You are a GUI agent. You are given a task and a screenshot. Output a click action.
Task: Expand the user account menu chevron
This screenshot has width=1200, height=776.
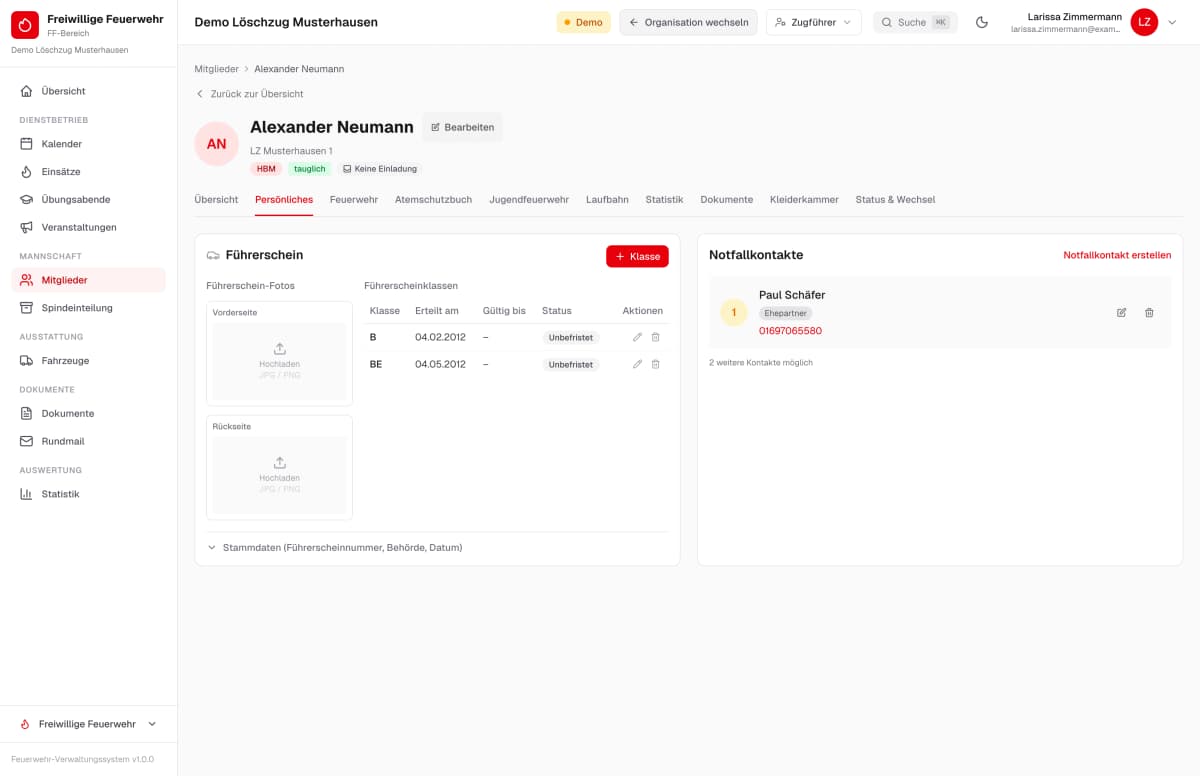[1172, 22]
